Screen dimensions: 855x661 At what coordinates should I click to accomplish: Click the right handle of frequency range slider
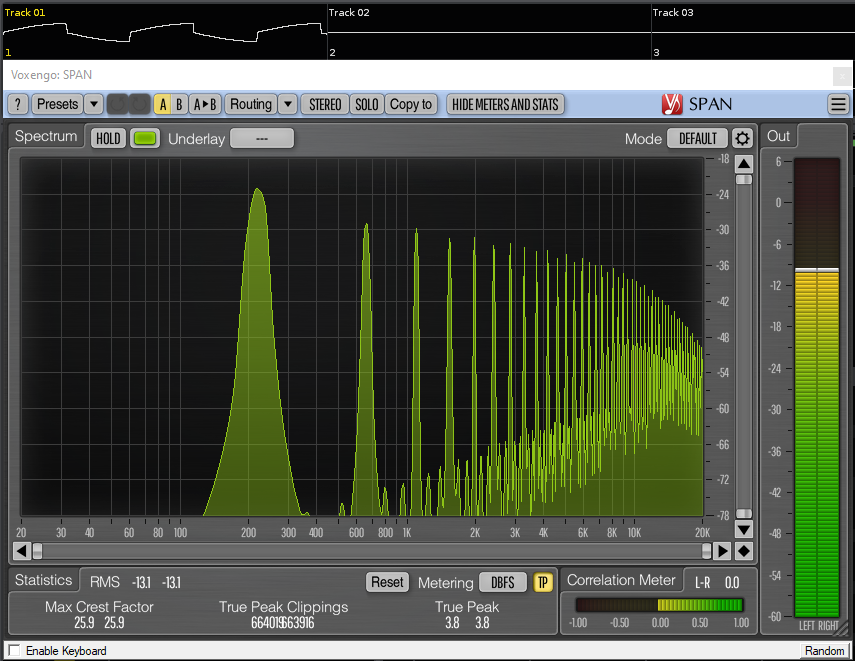(706, 551)
